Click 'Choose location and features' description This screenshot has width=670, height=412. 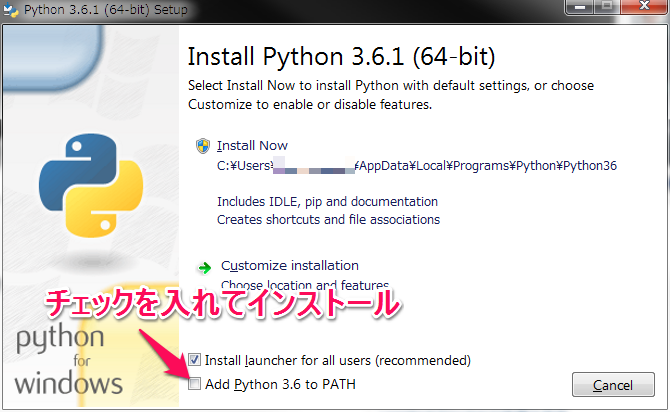pos(305,285)
